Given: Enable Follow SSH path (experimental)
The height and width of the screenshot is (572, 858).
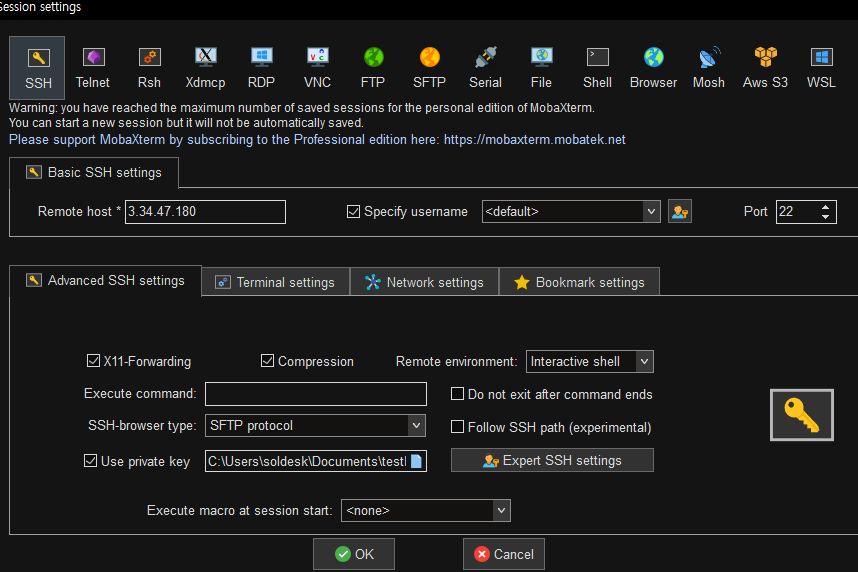Looking at the screenshot, I should tap(457, 427).
